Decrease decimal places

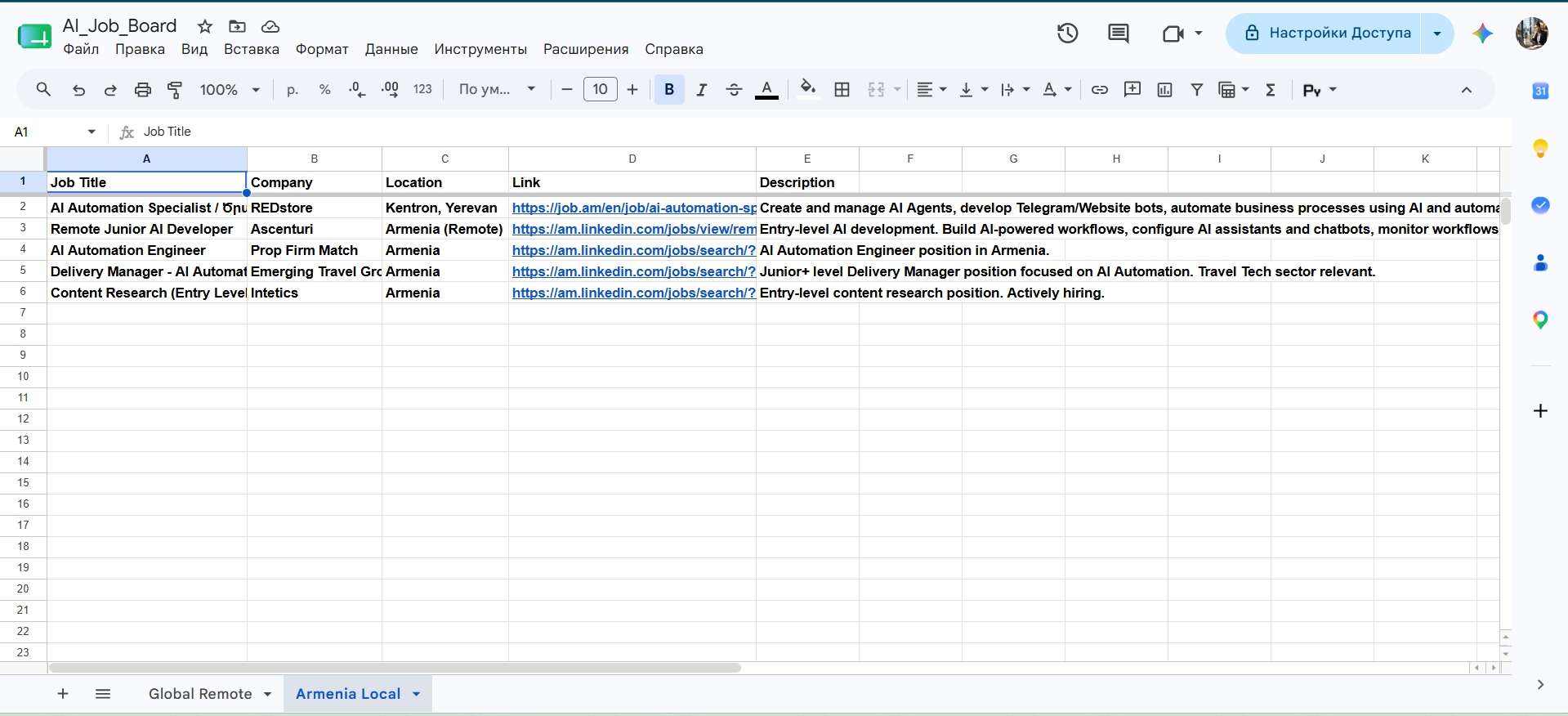click(357, 90)
